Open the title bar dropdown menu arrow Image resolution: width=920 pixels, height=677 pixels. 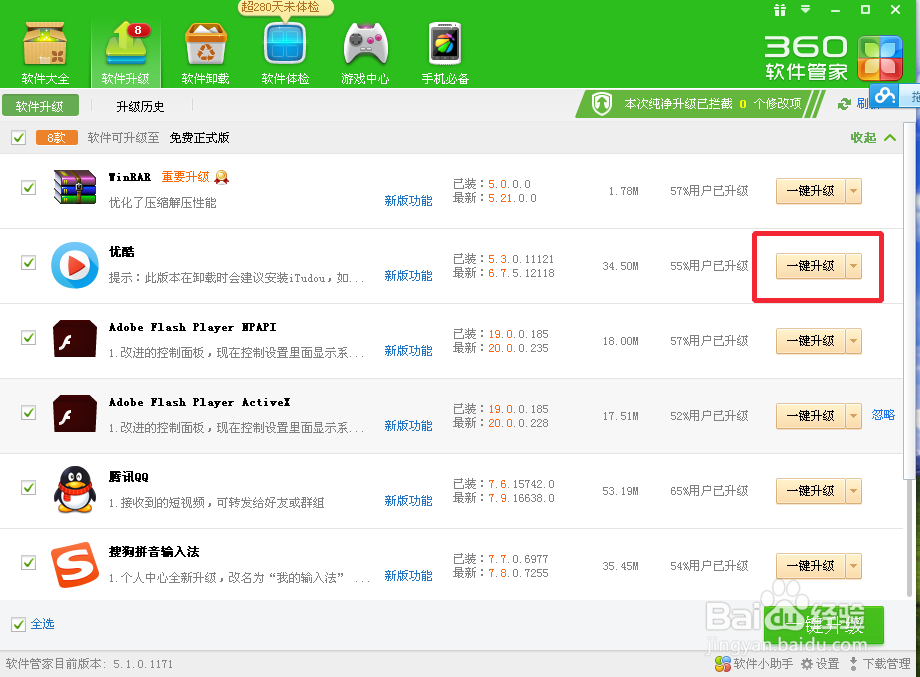coord(806,9)
